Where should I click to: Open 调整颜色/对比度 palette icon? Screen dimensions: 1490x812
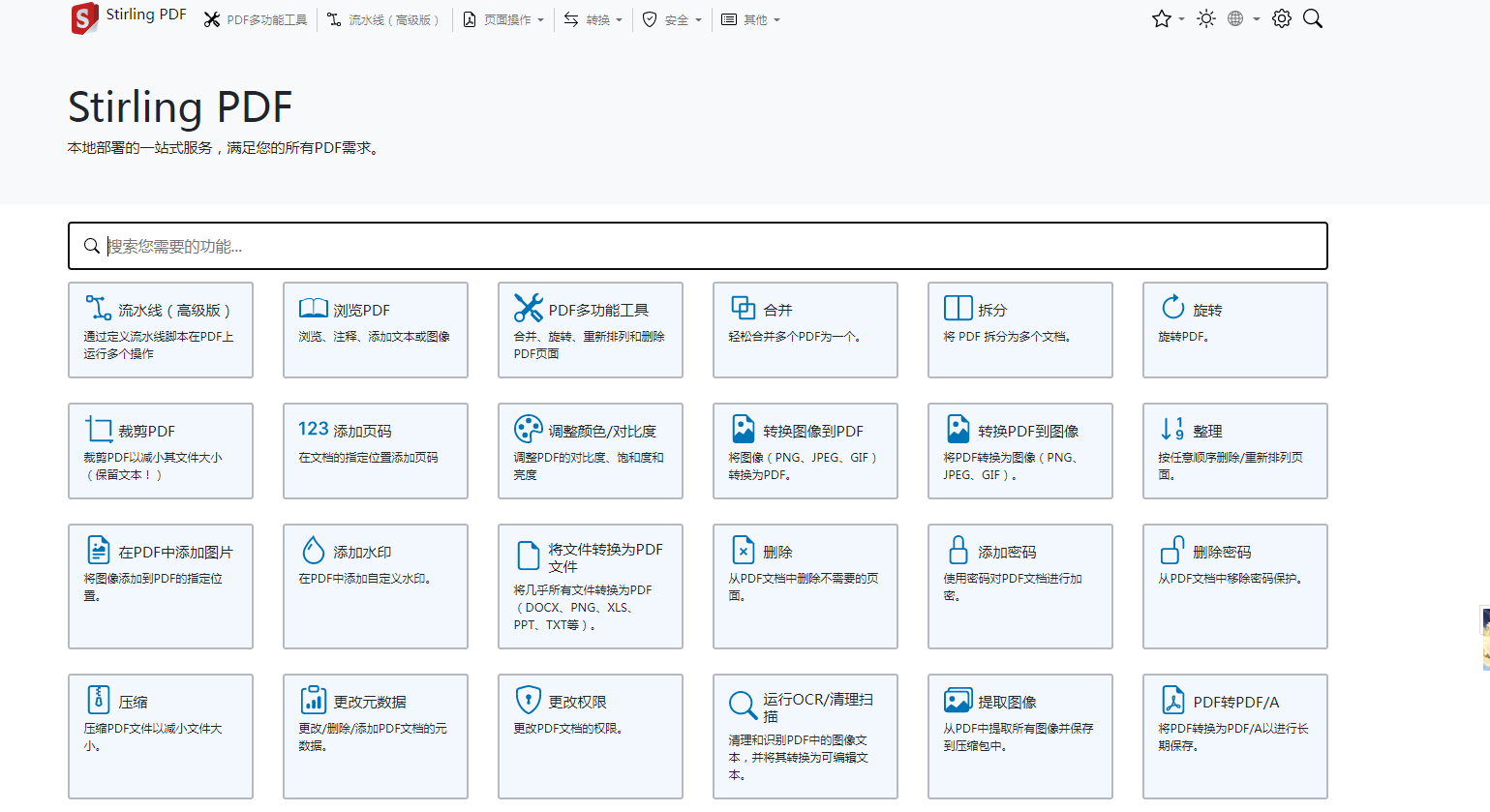[x=528, y=429]
